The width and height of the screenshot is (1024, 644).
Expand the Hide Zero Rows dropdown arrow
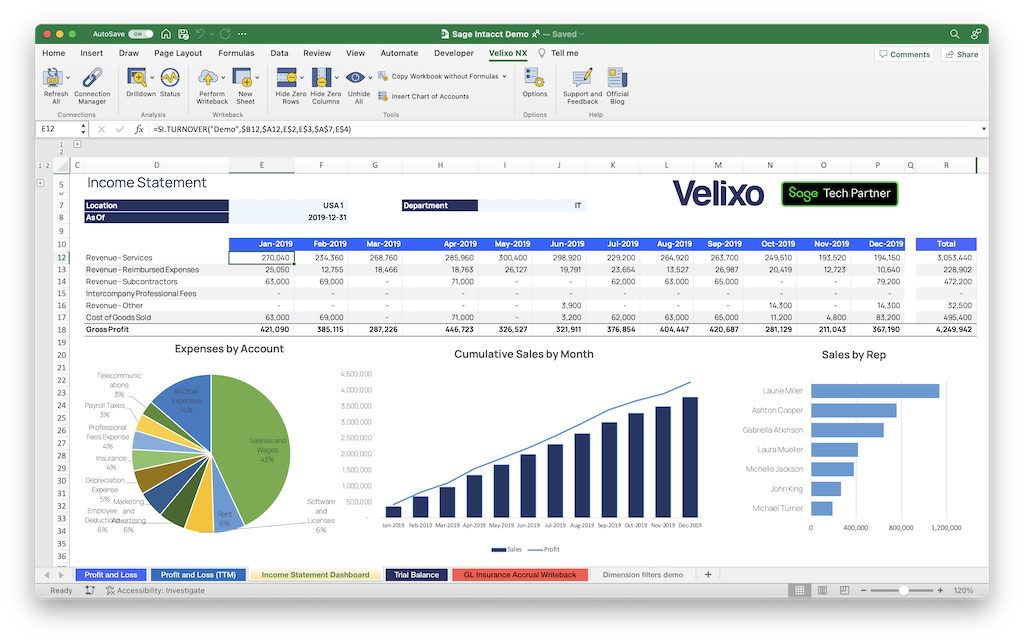pos(302,78)
